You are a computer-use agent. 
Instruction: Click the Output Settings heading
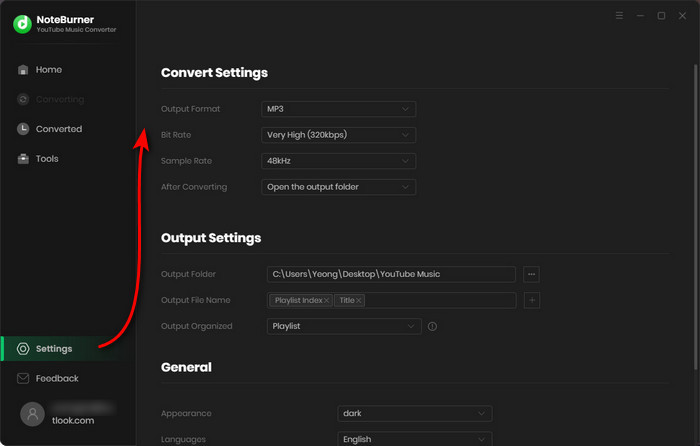tap(211, 238)
